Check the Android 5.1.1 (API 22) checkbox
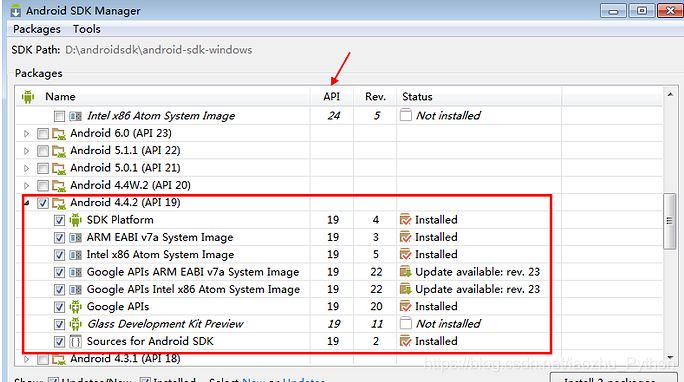Viewport: 684px width, 382px height. pos(43,151)
